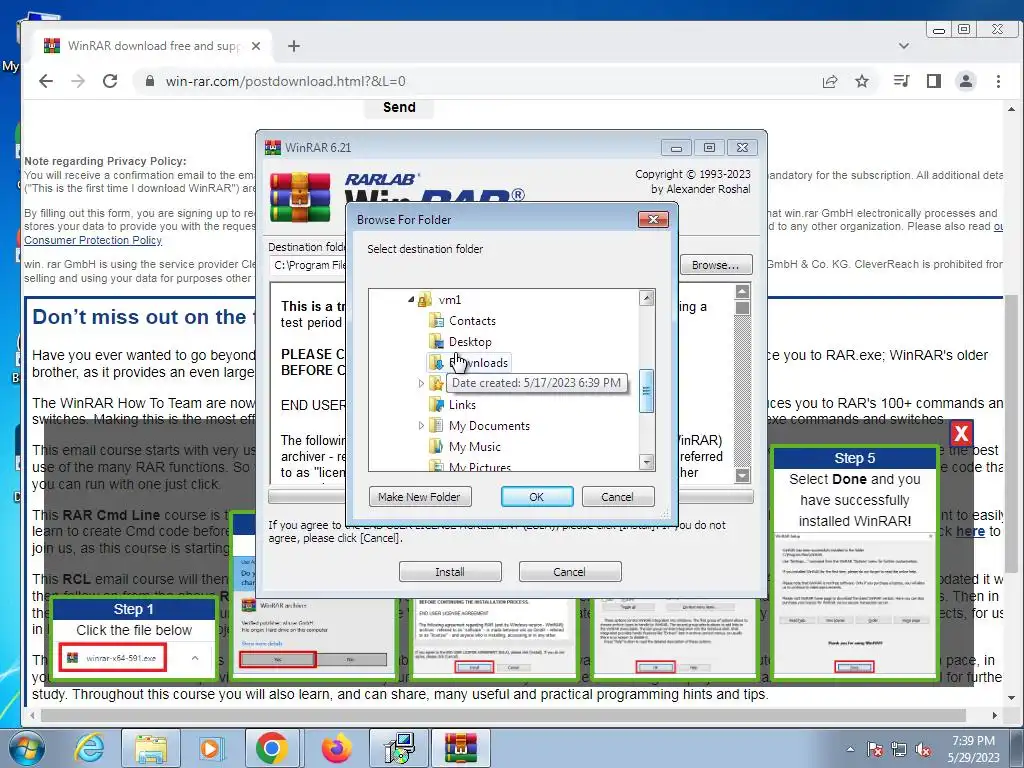This screenshot has height=768, width=1024.
Task: Close the WinRAR download tab
Action: coord(256,46)
